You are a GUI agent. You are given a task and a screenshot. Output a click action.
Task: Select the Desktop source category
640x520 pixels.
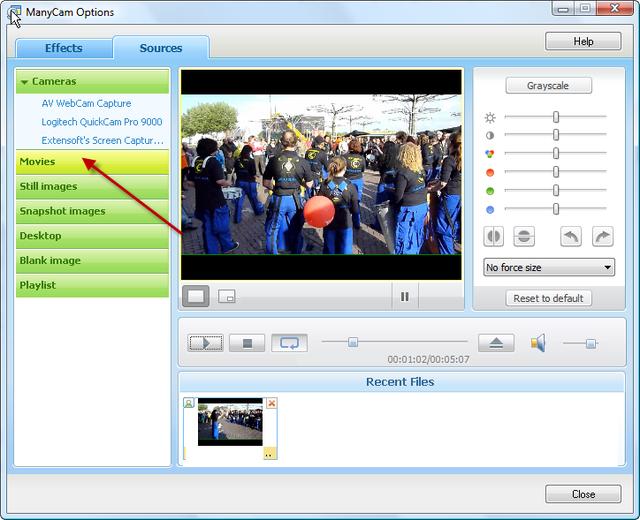pyautogui.click(x=92, y=236)
